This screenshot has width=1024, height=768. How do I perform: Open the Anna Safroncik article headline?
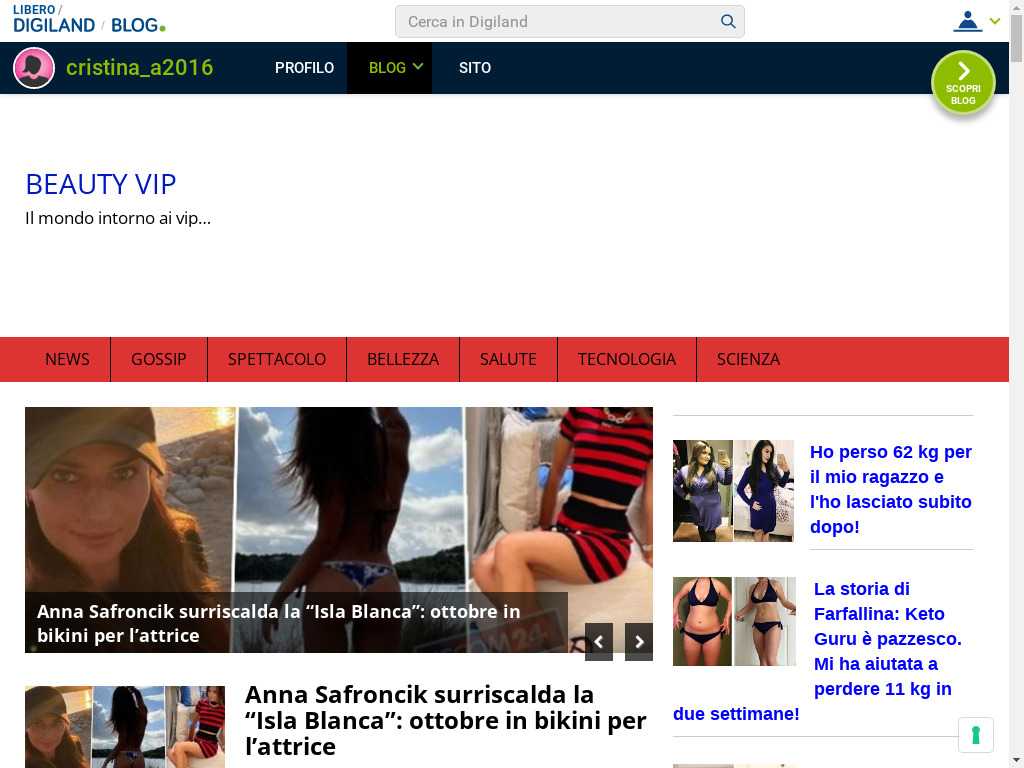[446, 720]
